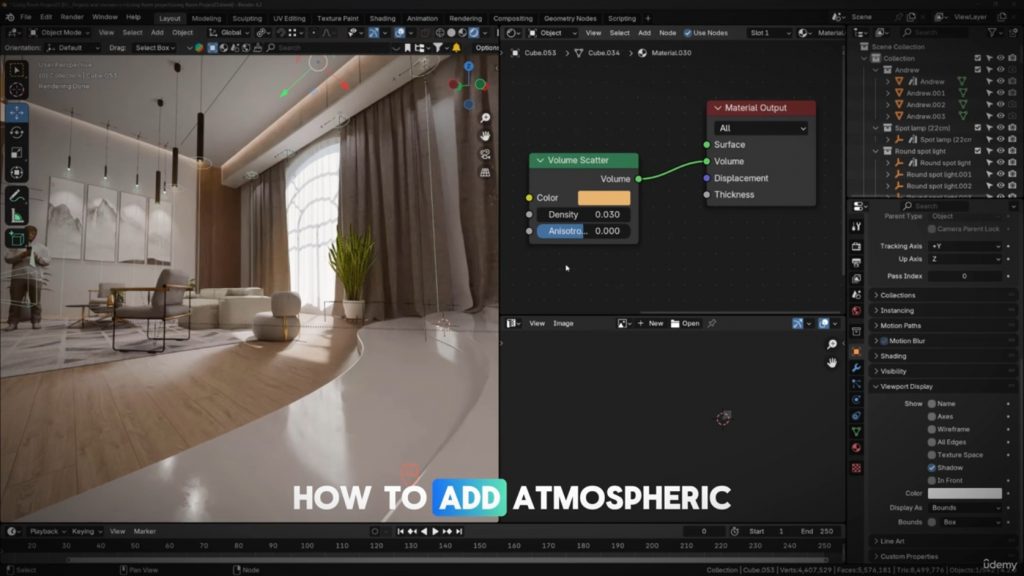
Task: Hide the Andrew.001 object with its eye icon
Action: (x=1000, y=93)
